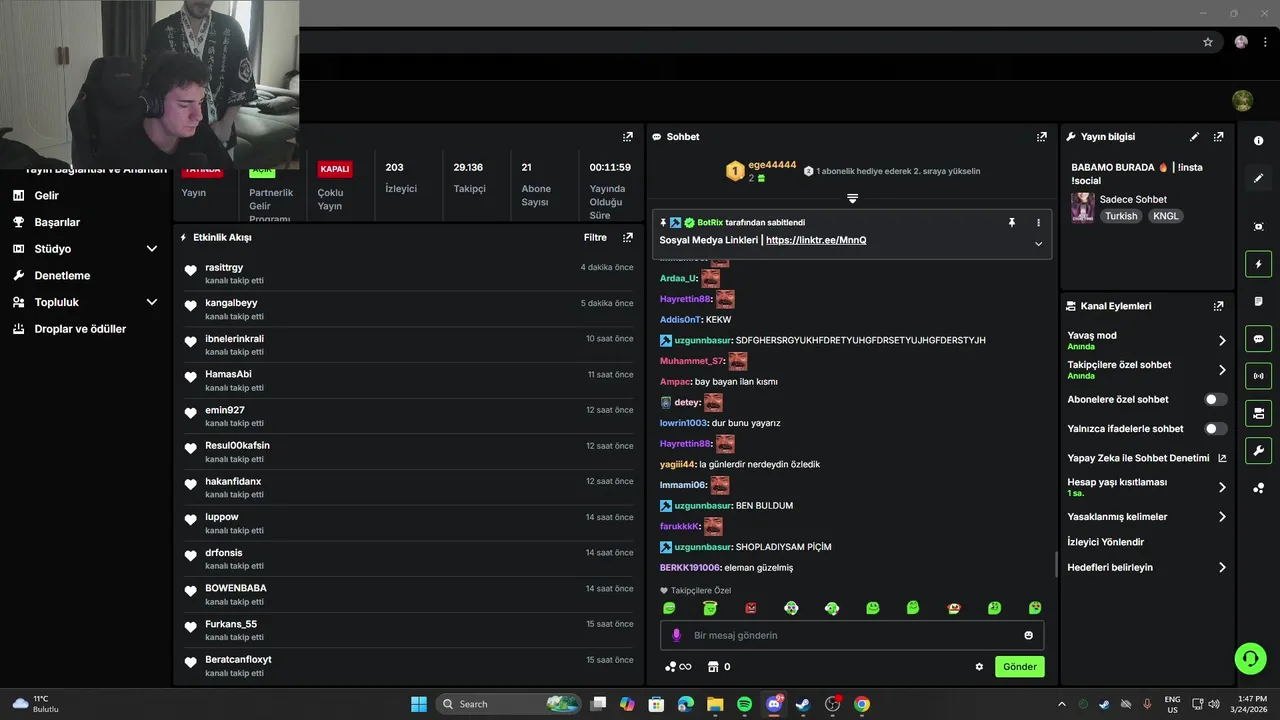Open Discord from the taskbar
1280x720 pixels.
[x=773, y=704]
